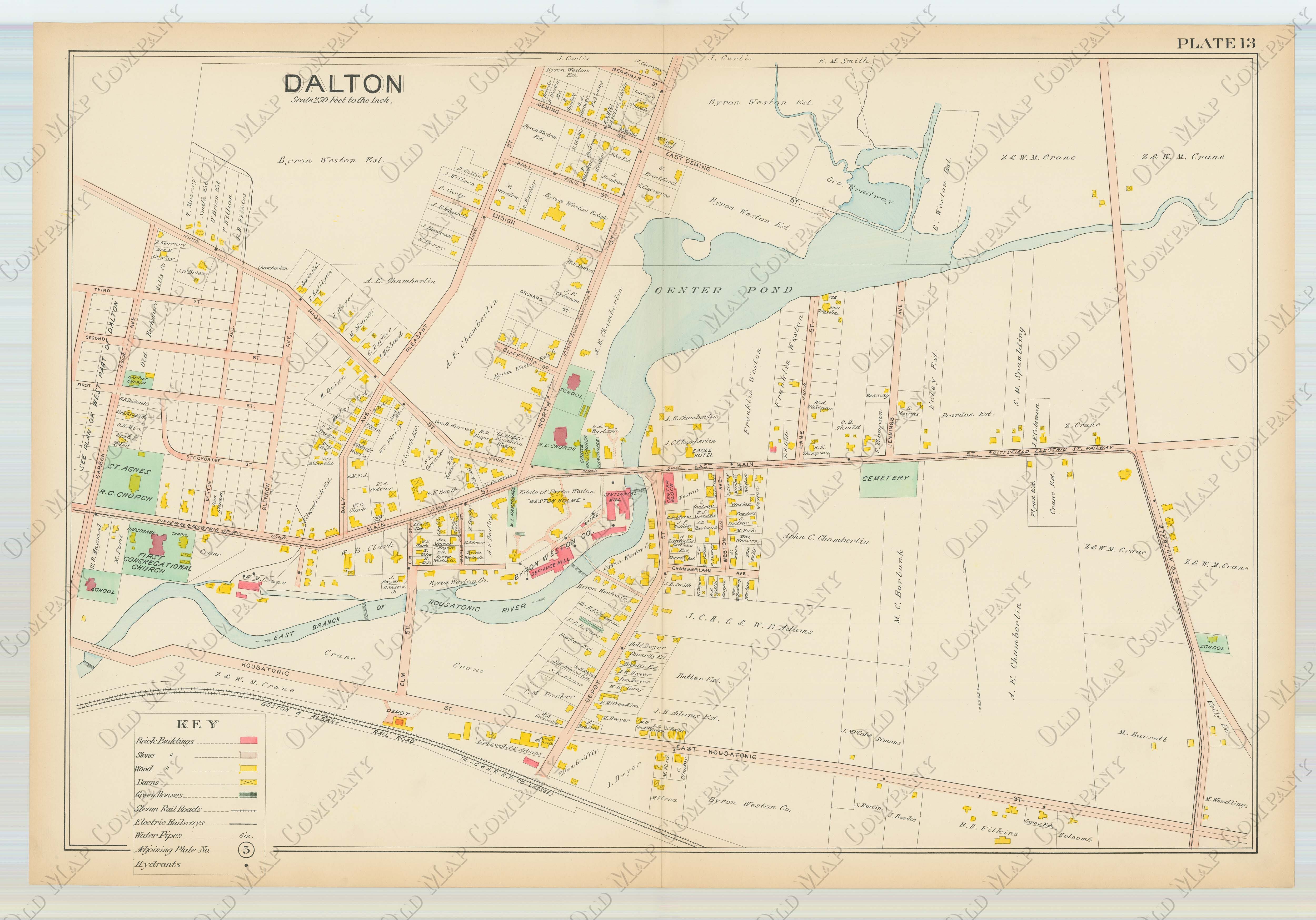
Task: Click the 'John C. Chamberlin' parcel label
Action: [x=826, y=539]
